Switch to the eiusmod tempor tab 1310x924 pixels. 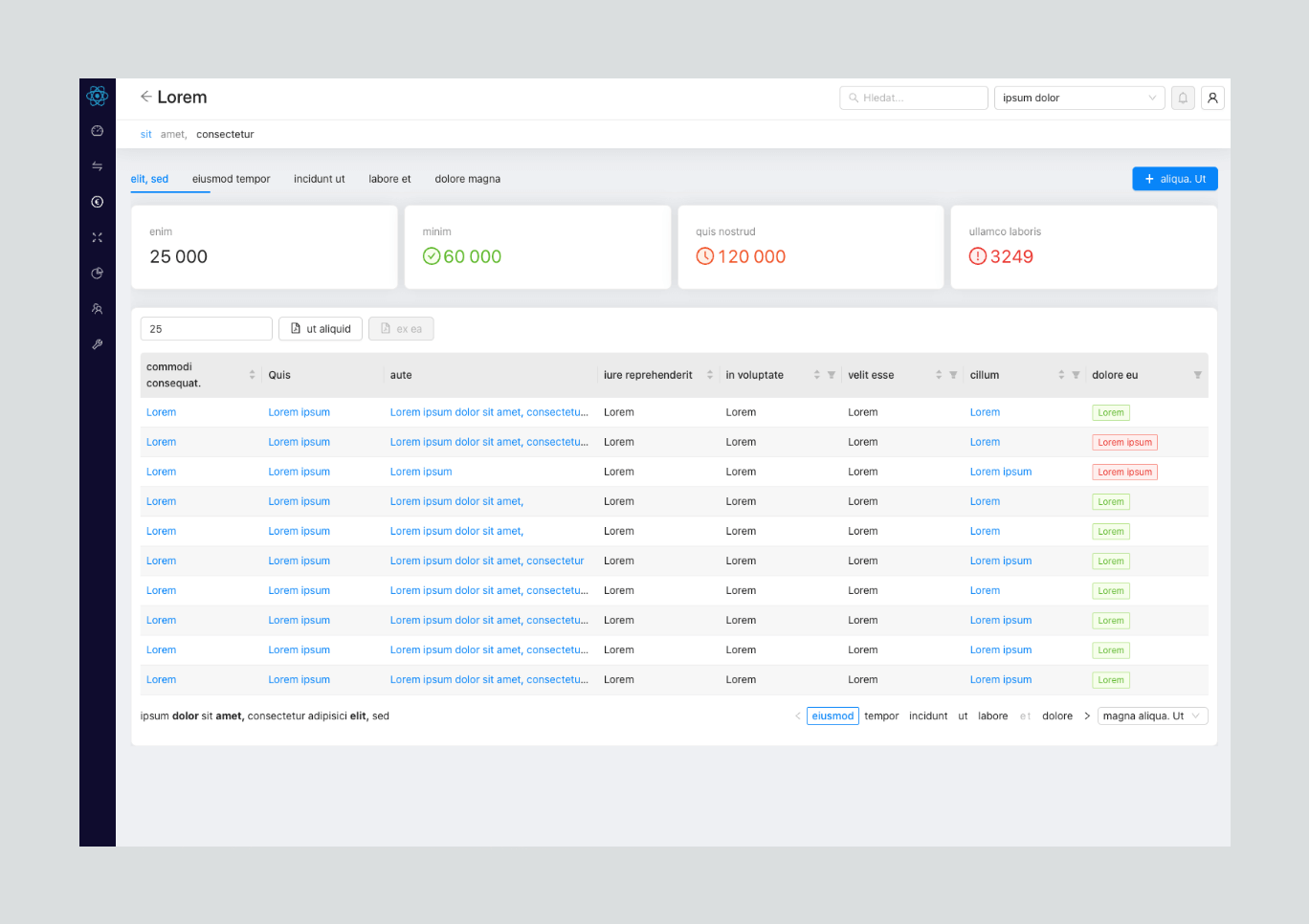click(232, 179)
